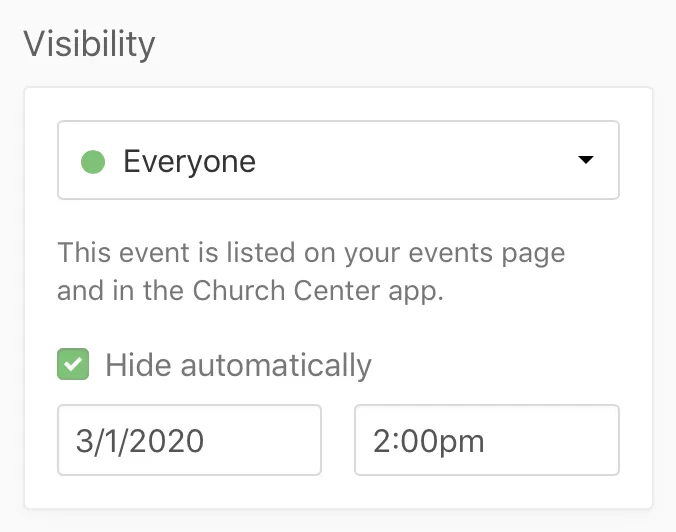676x532 pixels.
Task: Click the green status dot beside Everyone
Action: click(93, 160)
